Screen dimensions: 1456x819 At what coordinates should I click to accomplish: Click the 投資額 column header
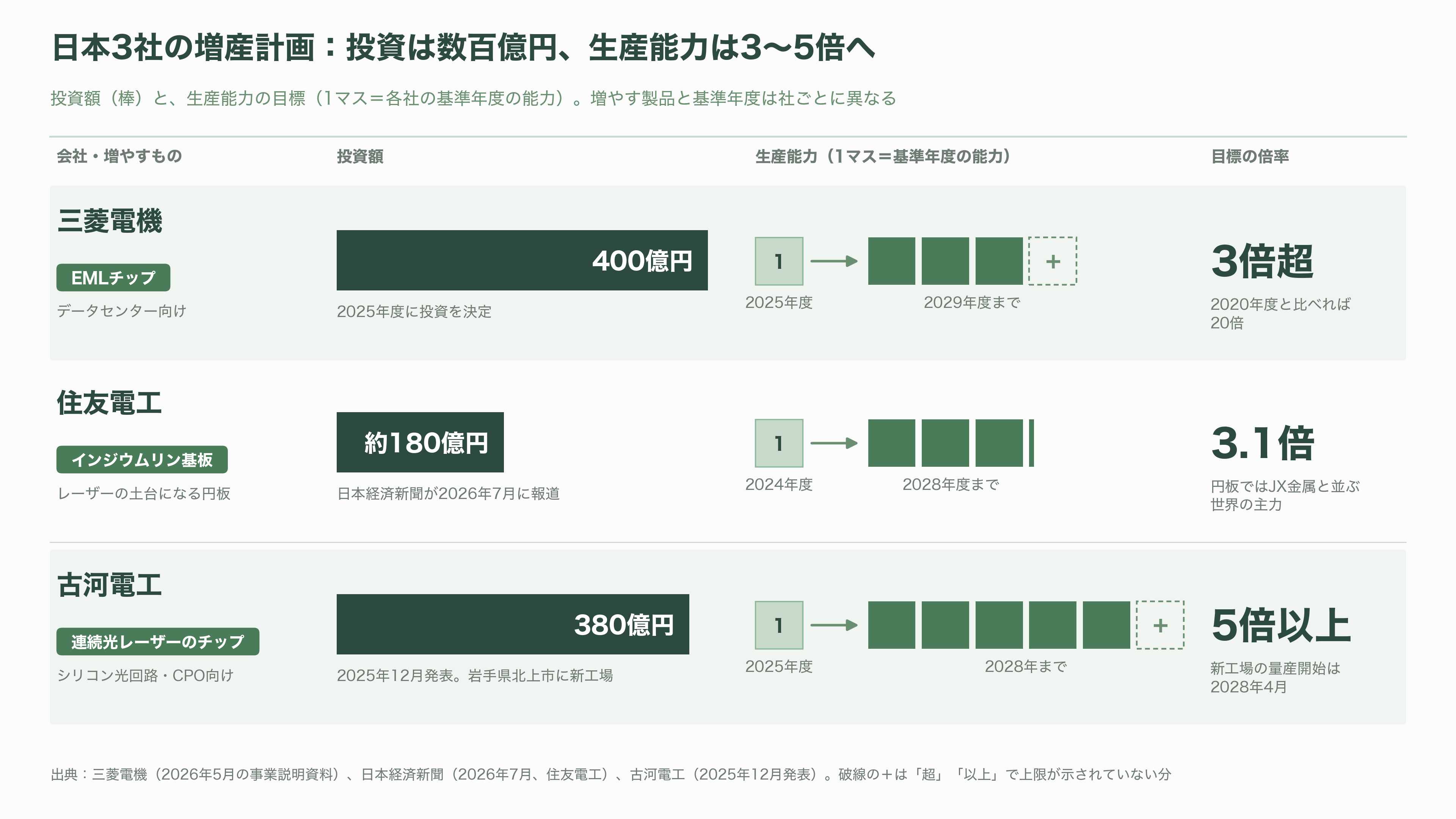[360, 157]
